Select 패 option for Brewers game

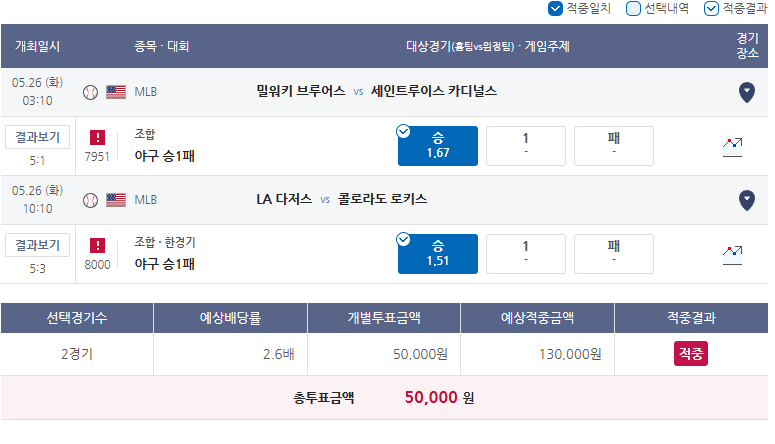[x=614, y=146]
